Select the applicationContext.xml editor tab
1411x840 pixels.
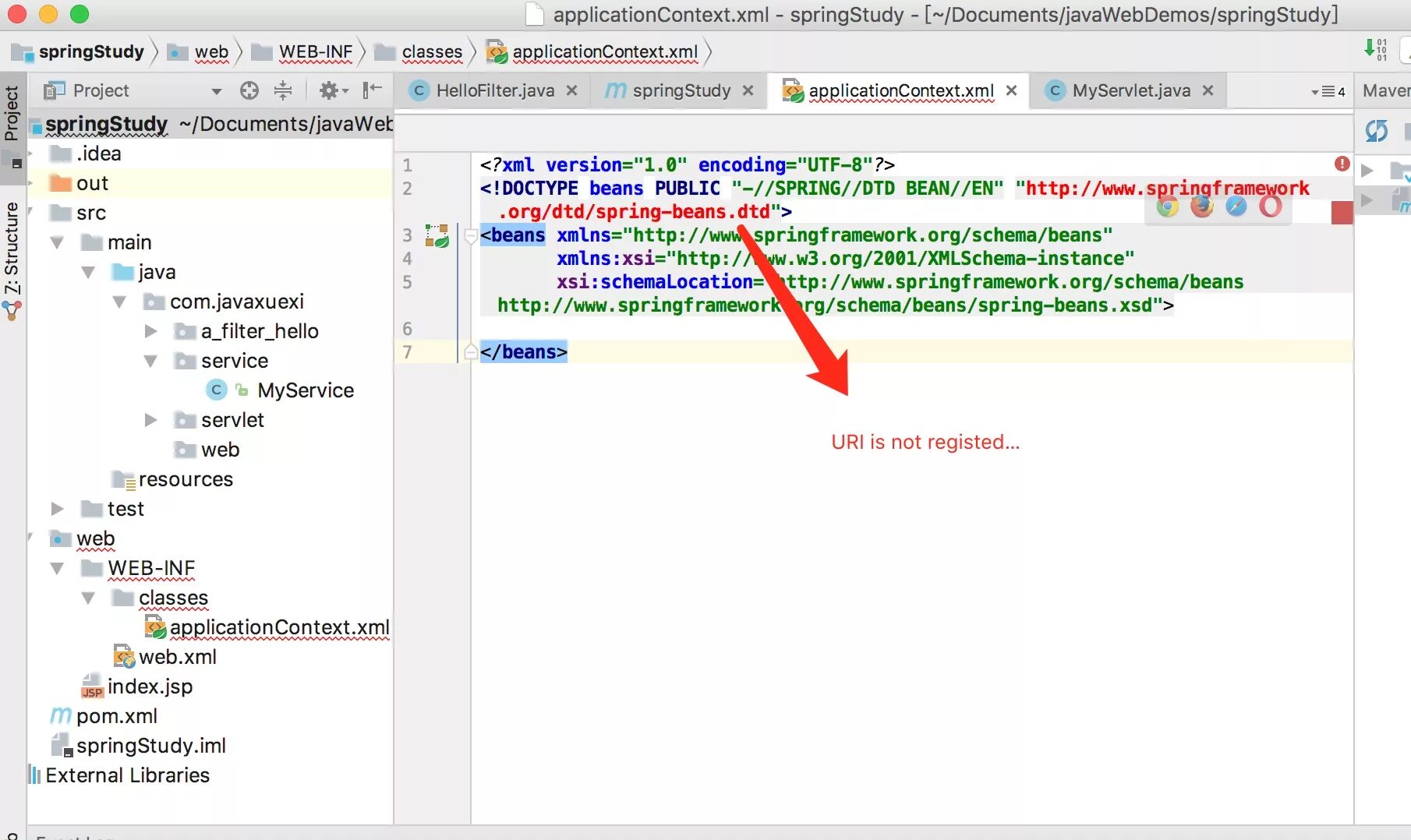[x=900, y=90]
